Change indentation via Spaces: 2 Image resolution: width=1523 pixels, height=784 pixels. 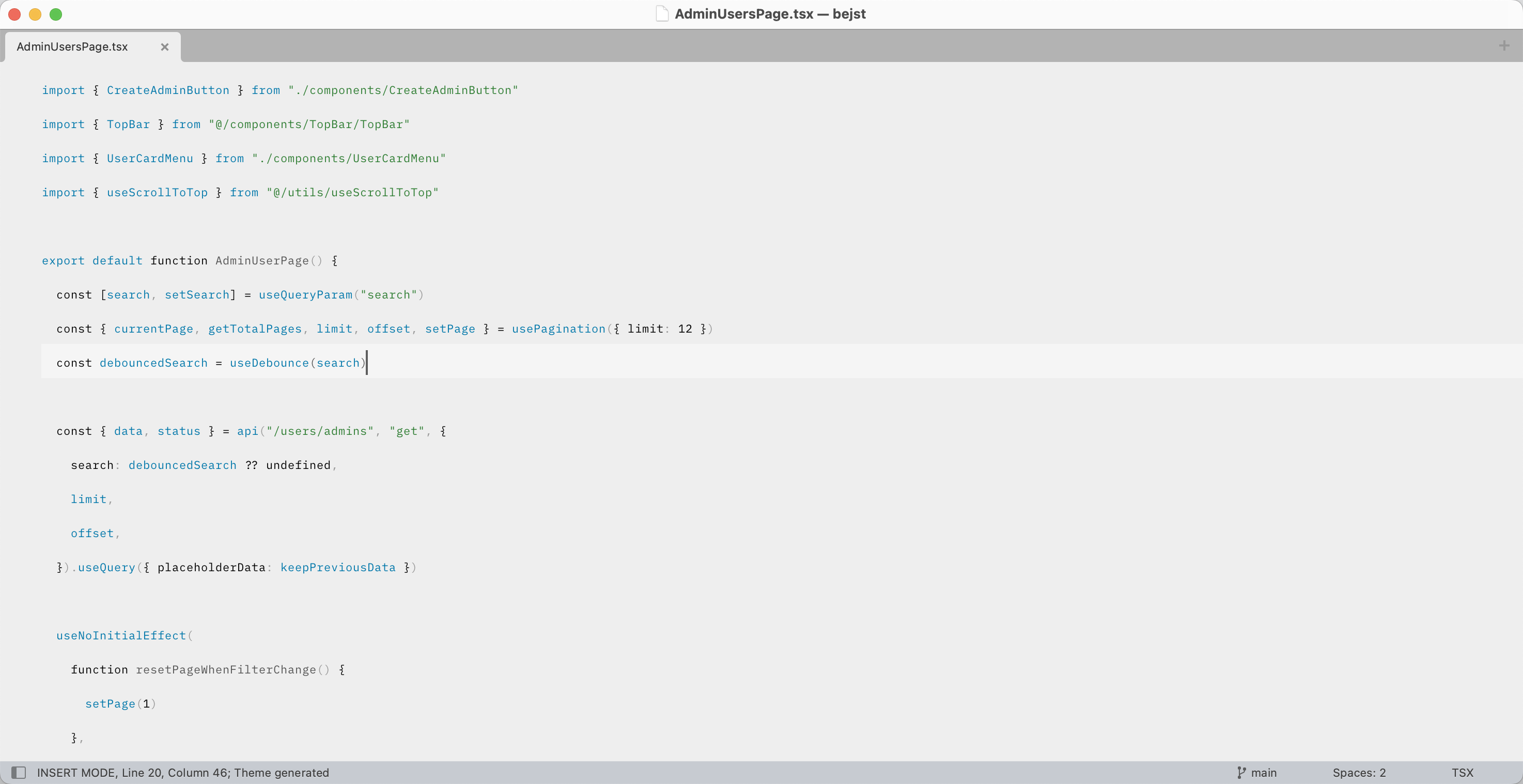pos(1359,772)
